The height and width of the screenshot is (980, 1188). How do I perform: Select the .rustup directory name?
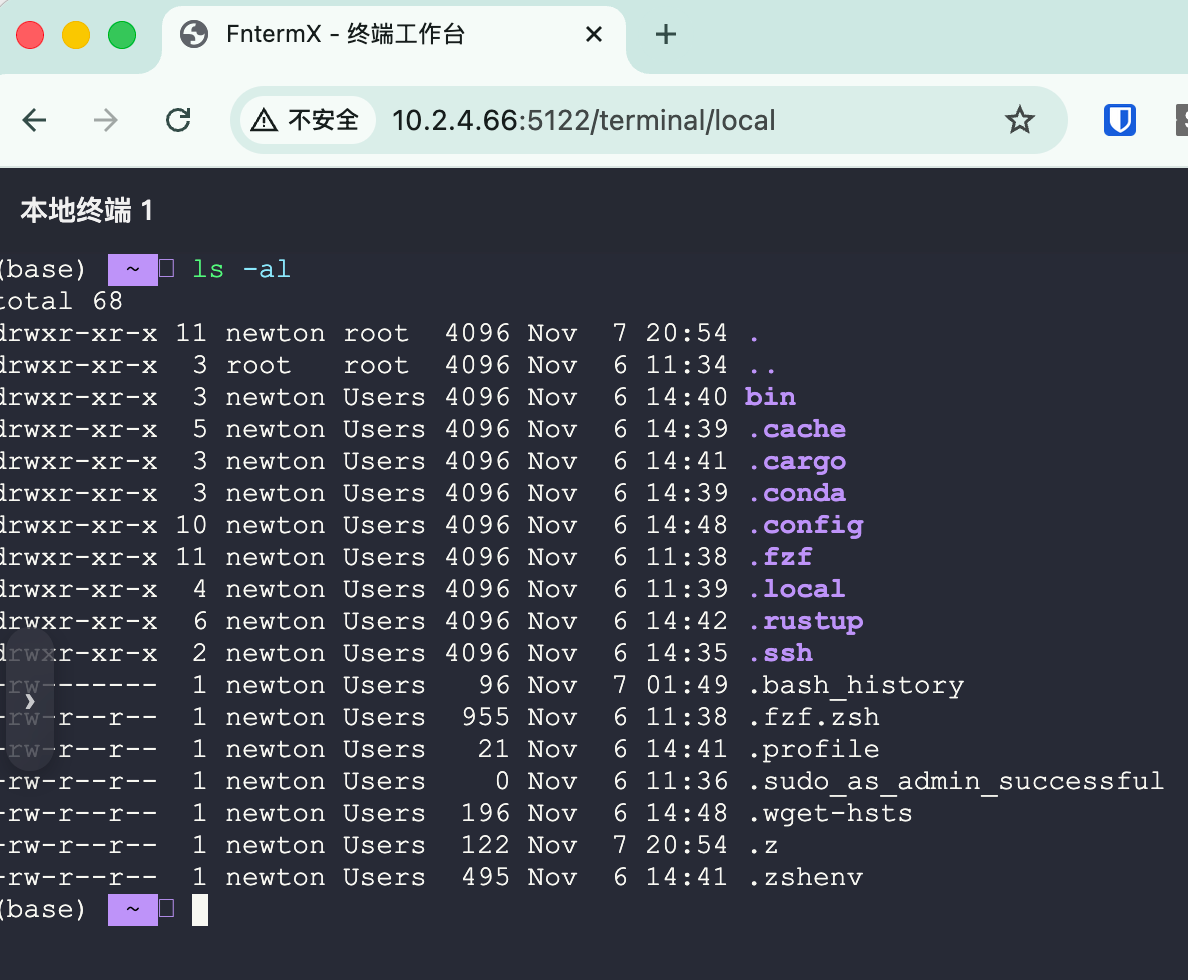806,621
